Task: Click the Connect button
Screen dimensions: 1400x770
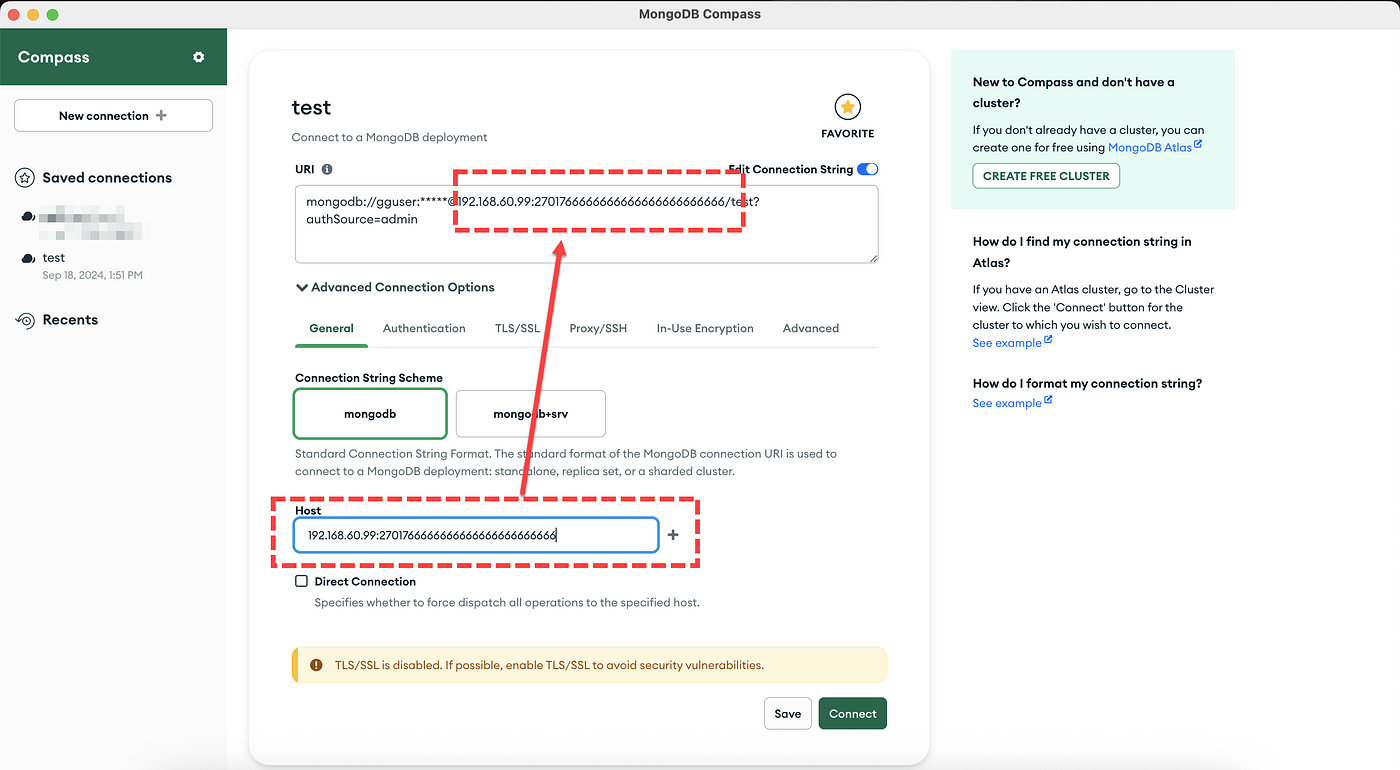Action: (x=853, y=713)
